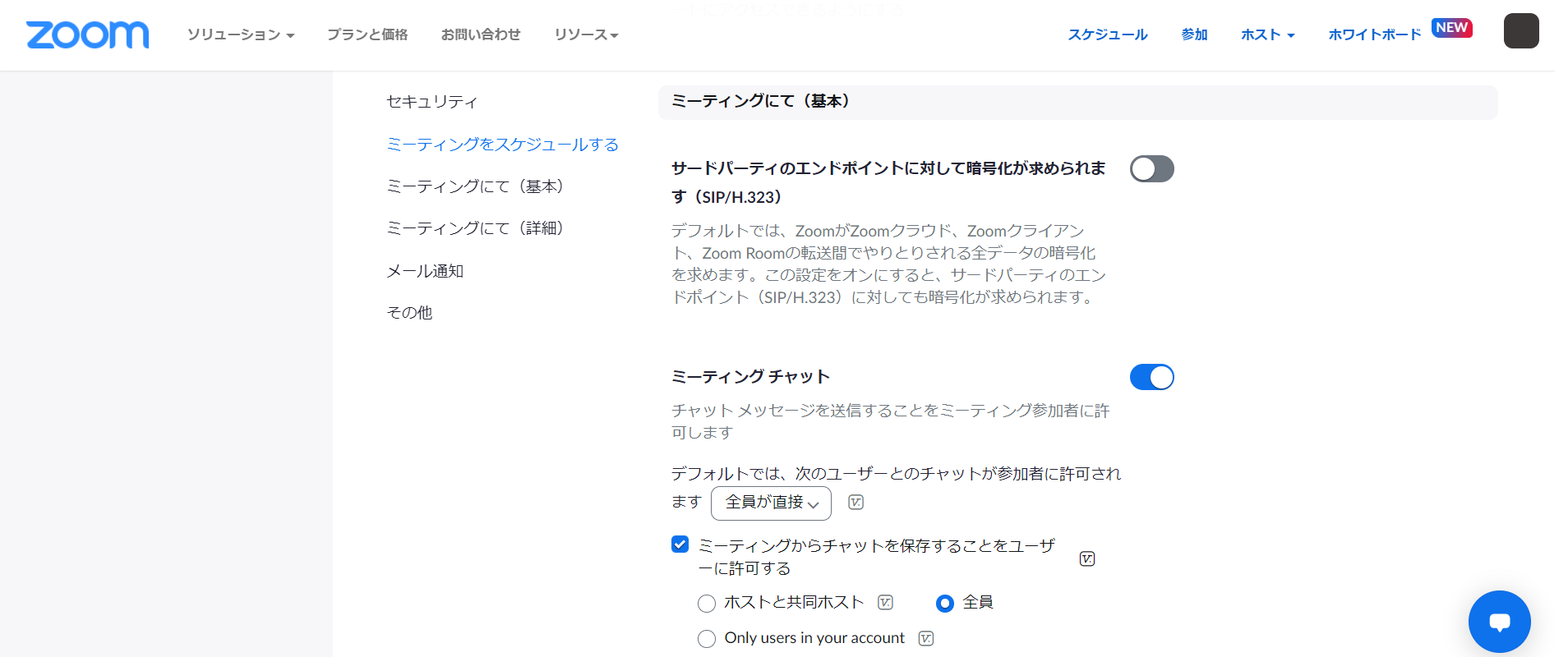Click info icon beside Only users in your account
The height and width of the screenshot is (657, 1568).
click(925, 639)
